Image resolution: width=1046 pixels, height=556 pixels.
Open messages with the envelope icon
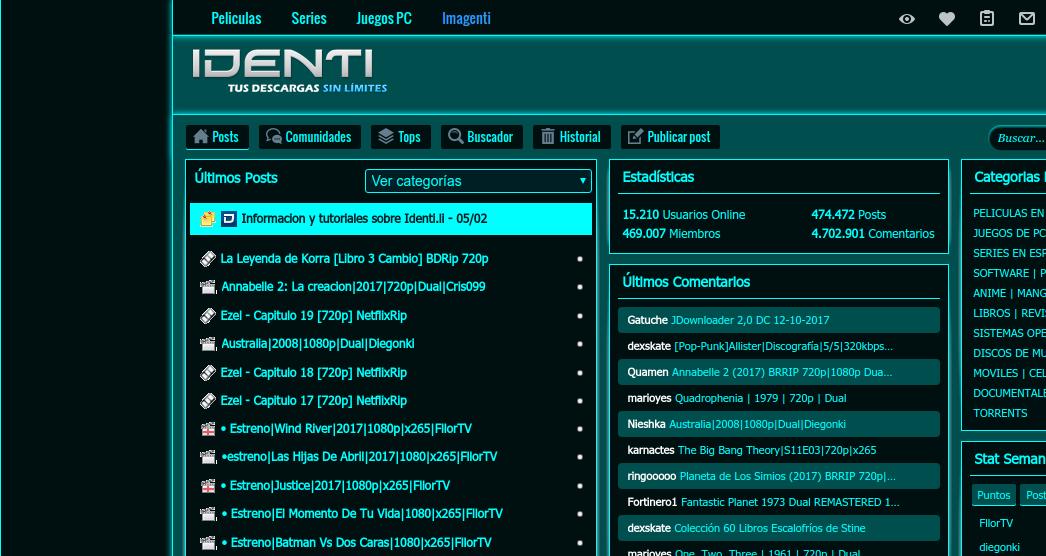[x=1027, y=19]
